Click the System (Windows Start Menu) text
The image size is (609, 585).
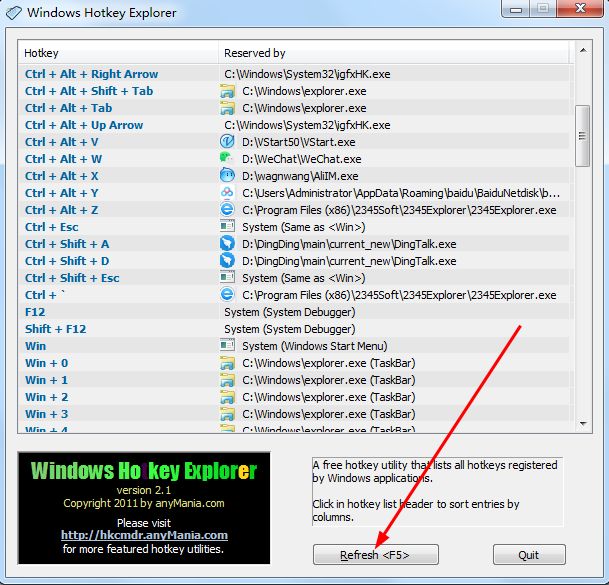point(315,346)
